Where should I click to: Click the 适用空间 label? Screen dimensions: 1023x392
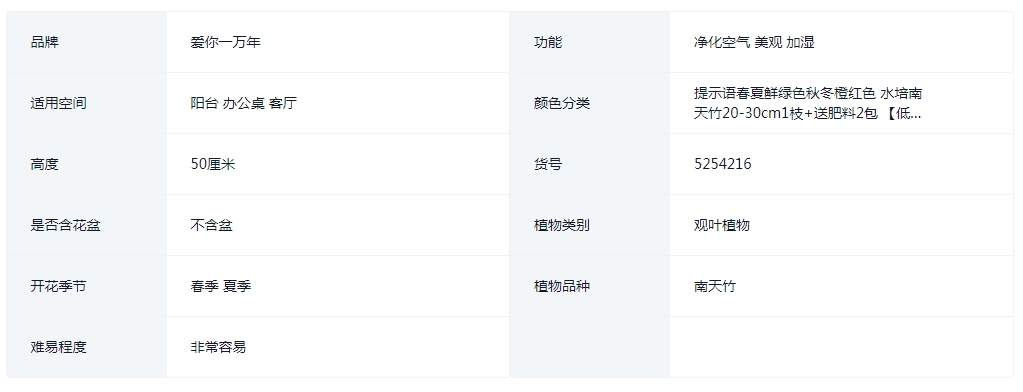58,103
